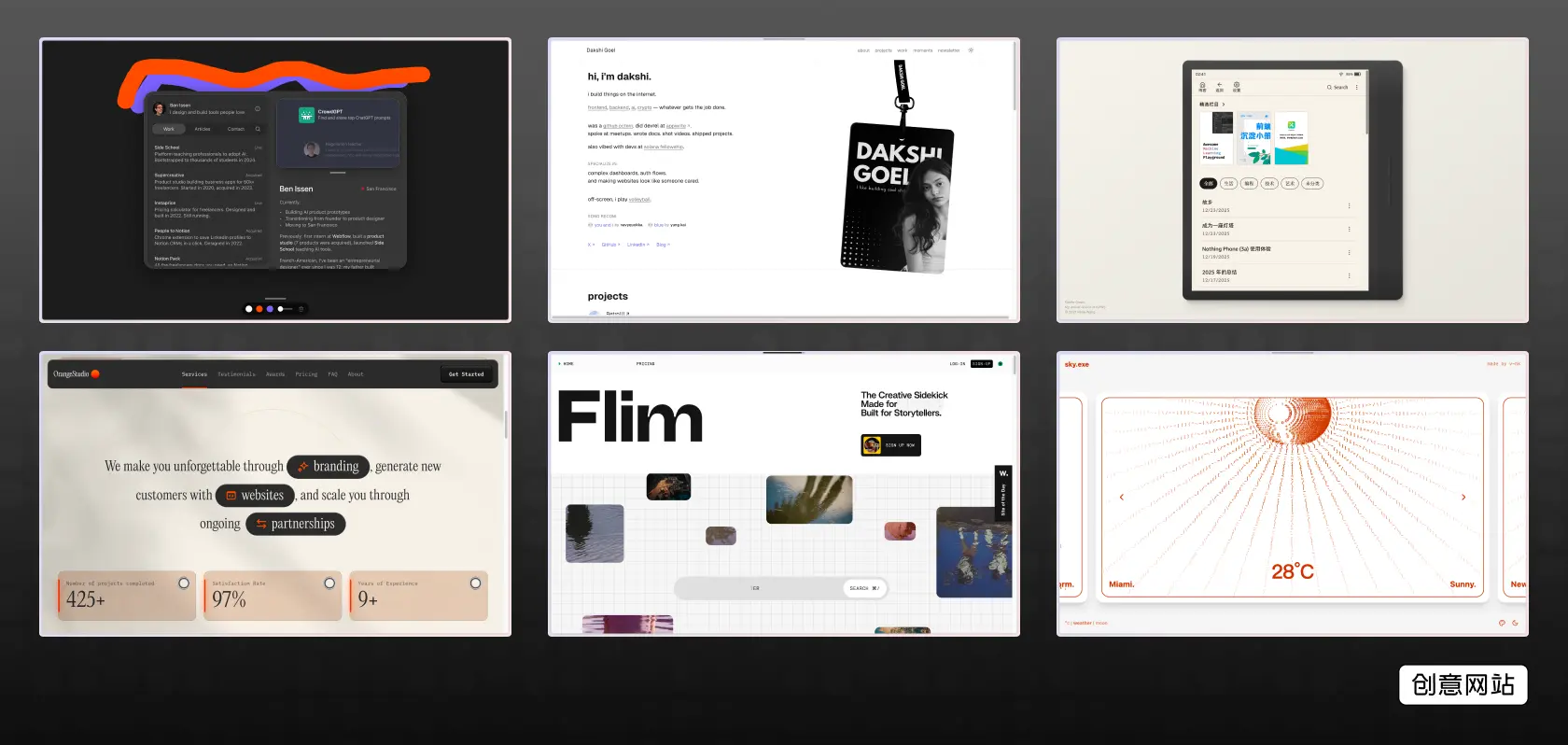The image size is (1568, 745).
Task: Select radio on 97% Satisfaction Rate card
Action: click(329, 583)
